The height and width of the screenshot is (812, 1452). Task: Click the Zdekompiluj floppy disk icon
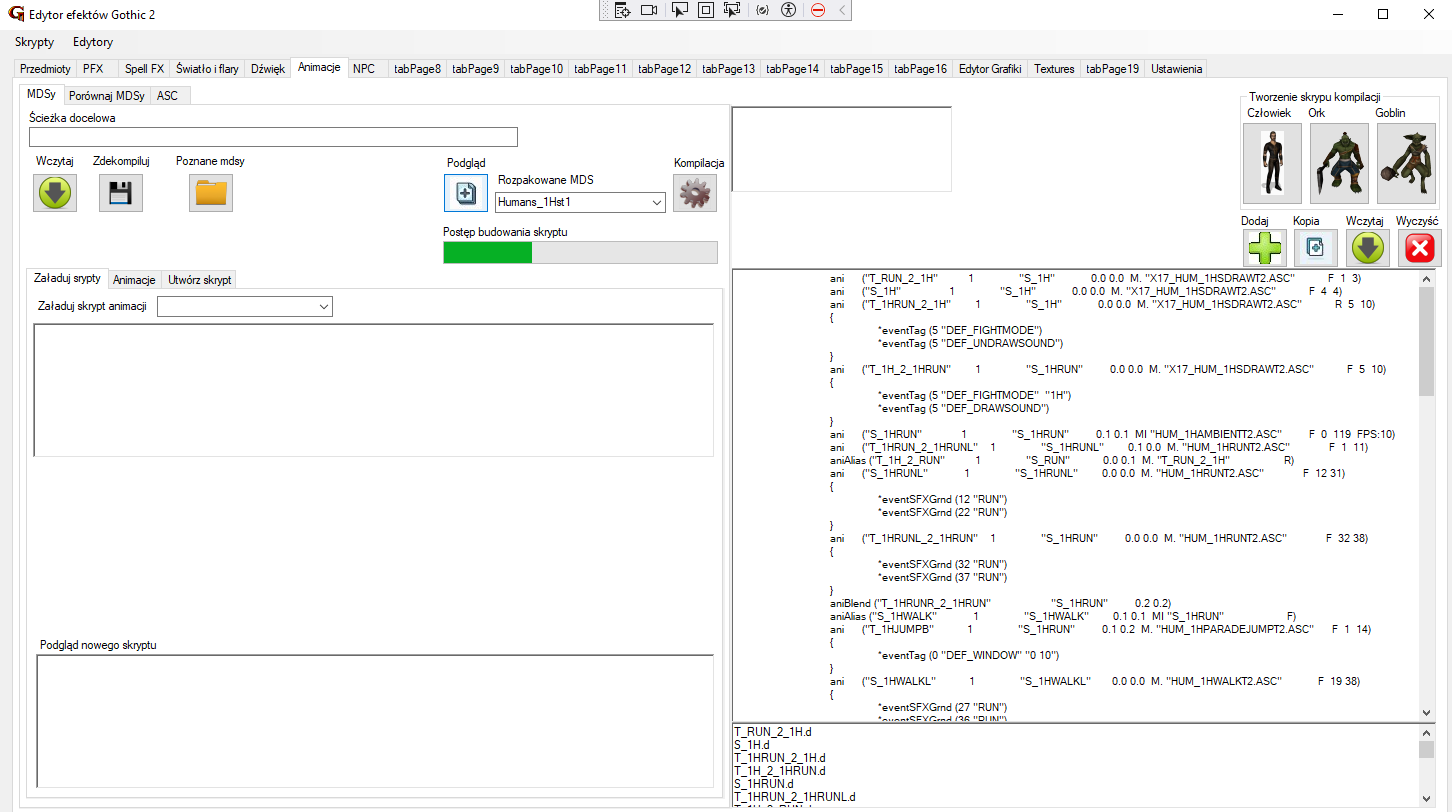click(120, 193)
